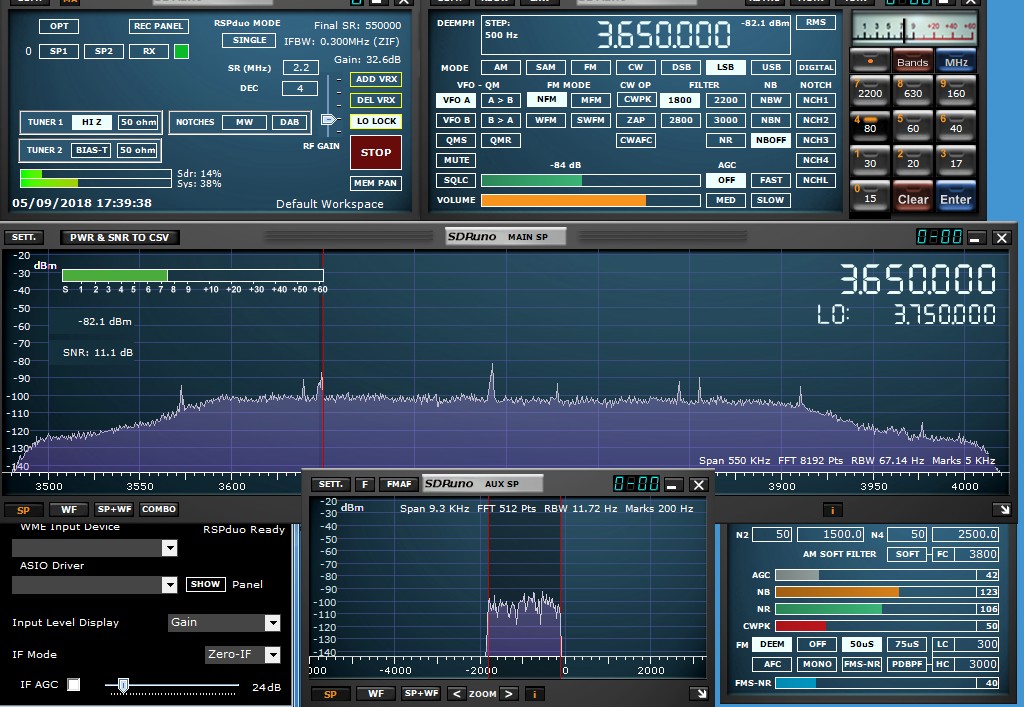The width and height of the screenshot is (1024, 707).
Task: Click the green status indicator beside RX
Action: [182, 51]
